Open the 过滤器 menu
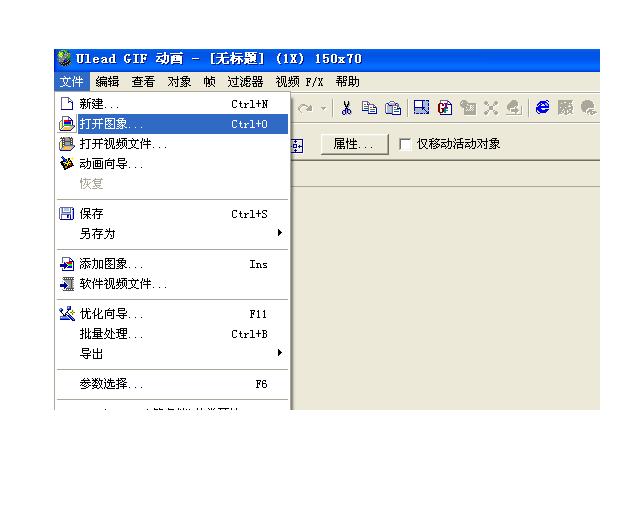Image resolution: width=640 pixels, height=512 pixels. (245, 82)
